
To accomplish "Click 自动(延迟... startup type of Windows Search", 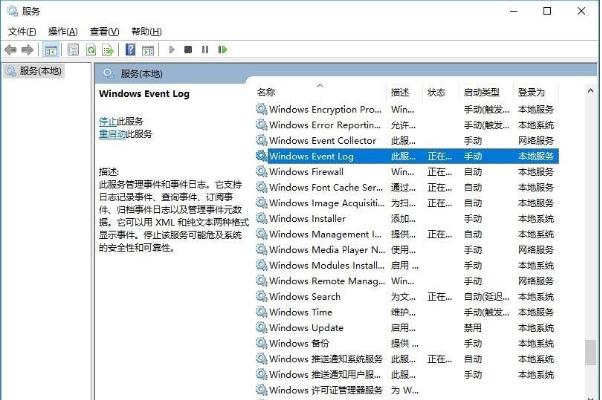I will point(486,297).
